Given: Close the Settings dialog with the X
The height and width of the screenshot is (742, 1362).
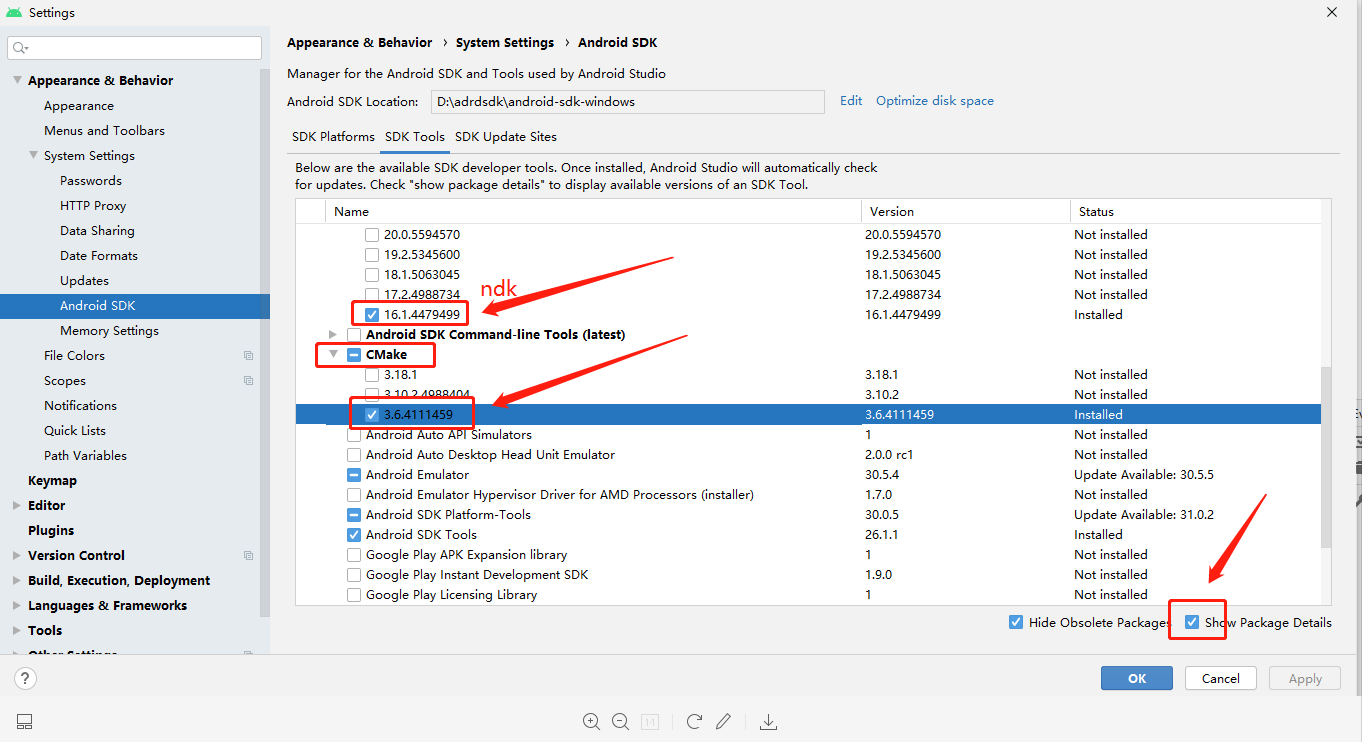Looking at the screenshot, I should pos(1331,12).
